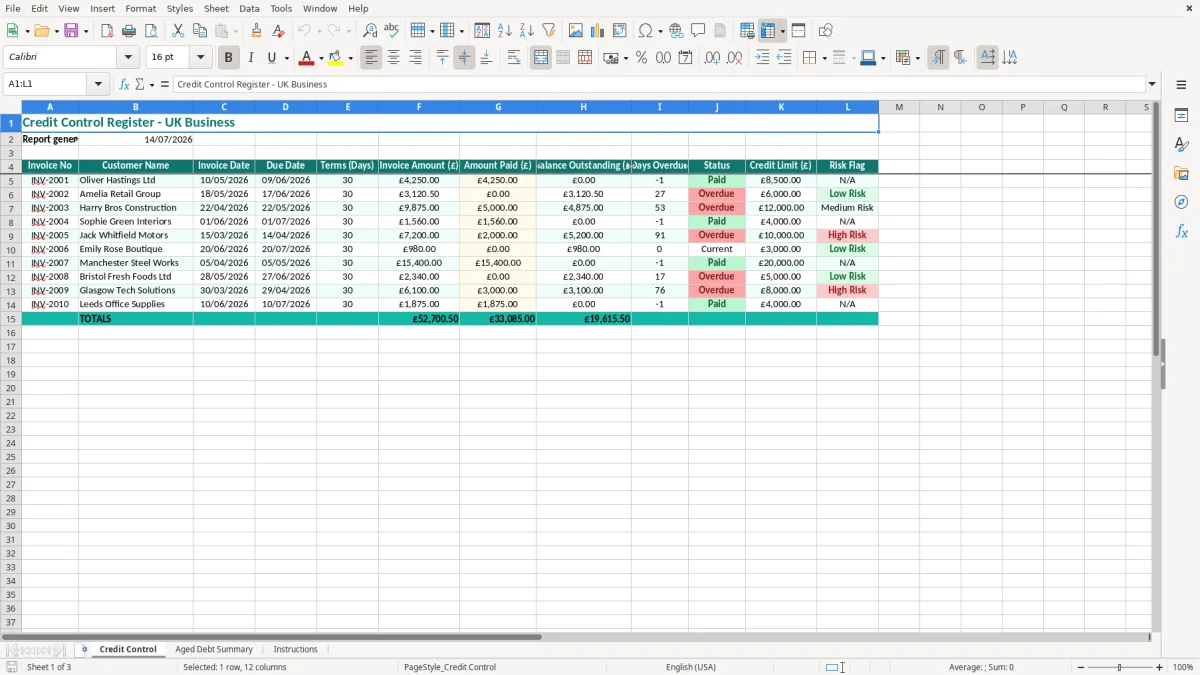
Task: Cut the selected cells
Action: [178, 31]
